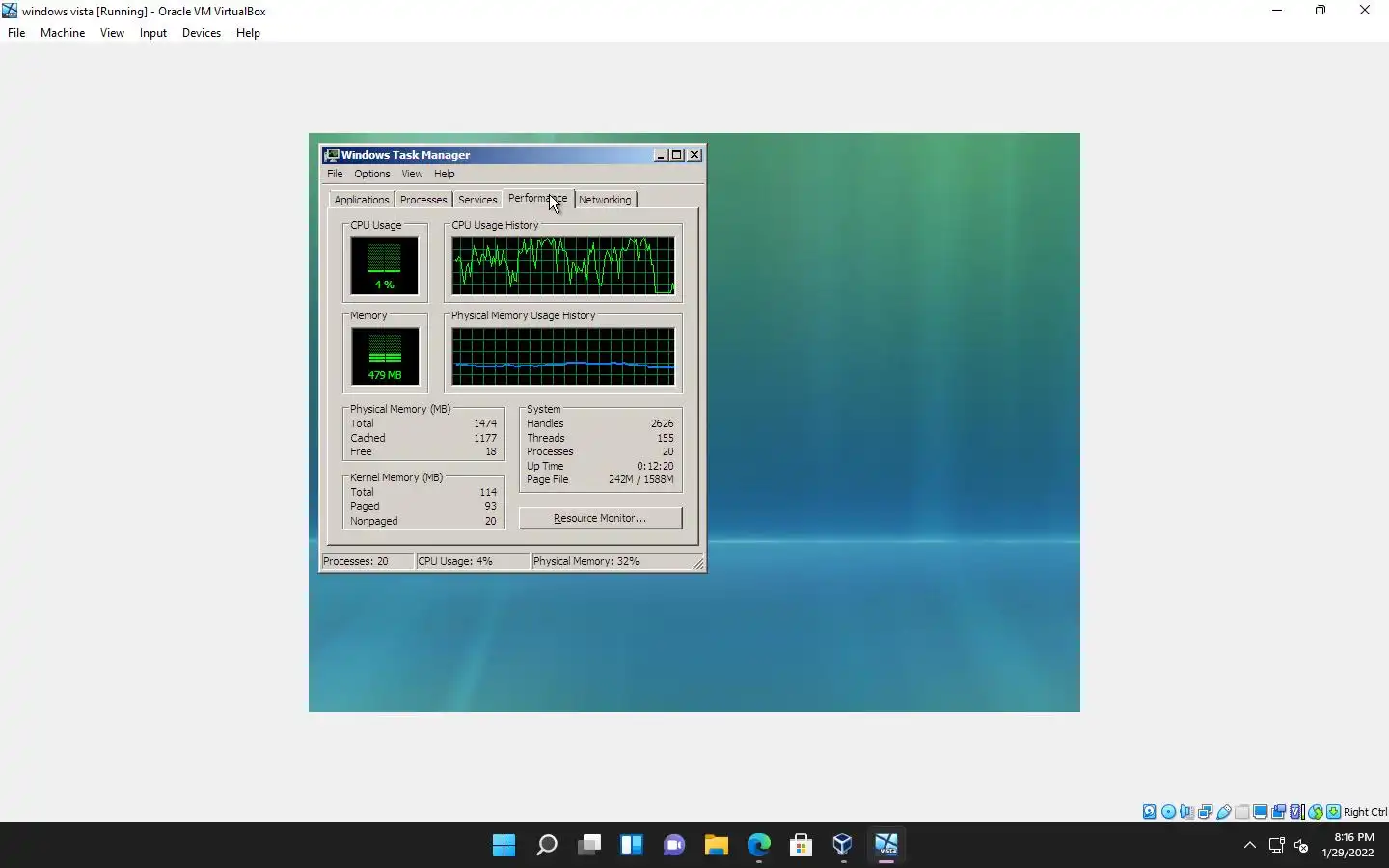Close the Task Manager window

pyautogui.click(x=694, y=154)
